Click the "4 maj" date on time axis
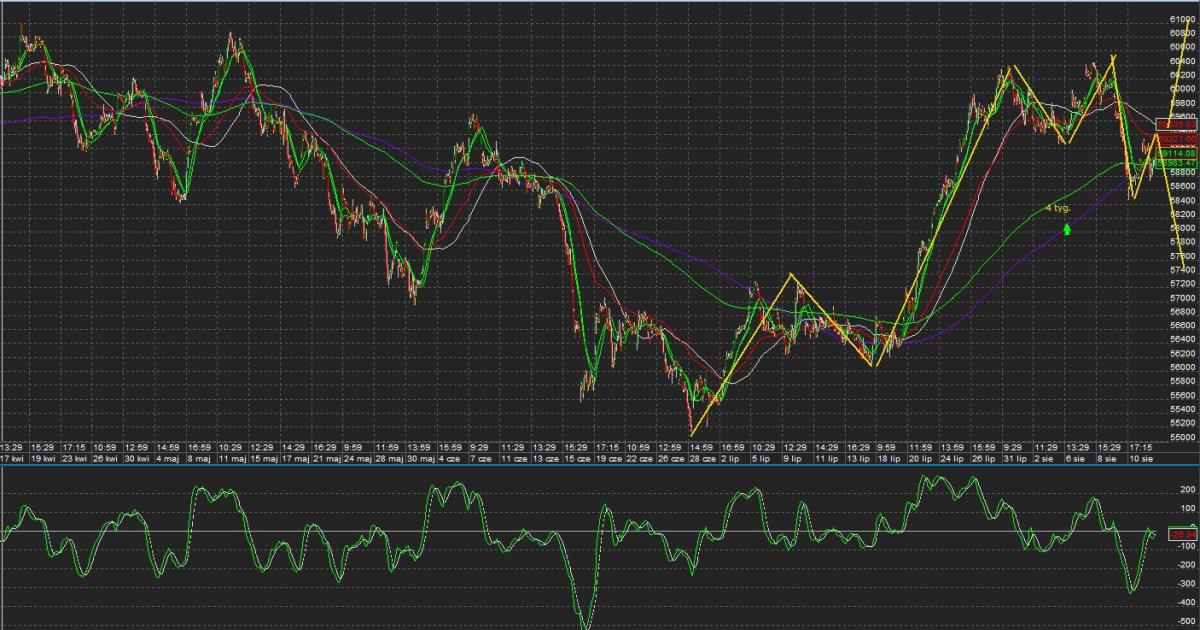The image size is (1200, 630). (x=168, y=458)
